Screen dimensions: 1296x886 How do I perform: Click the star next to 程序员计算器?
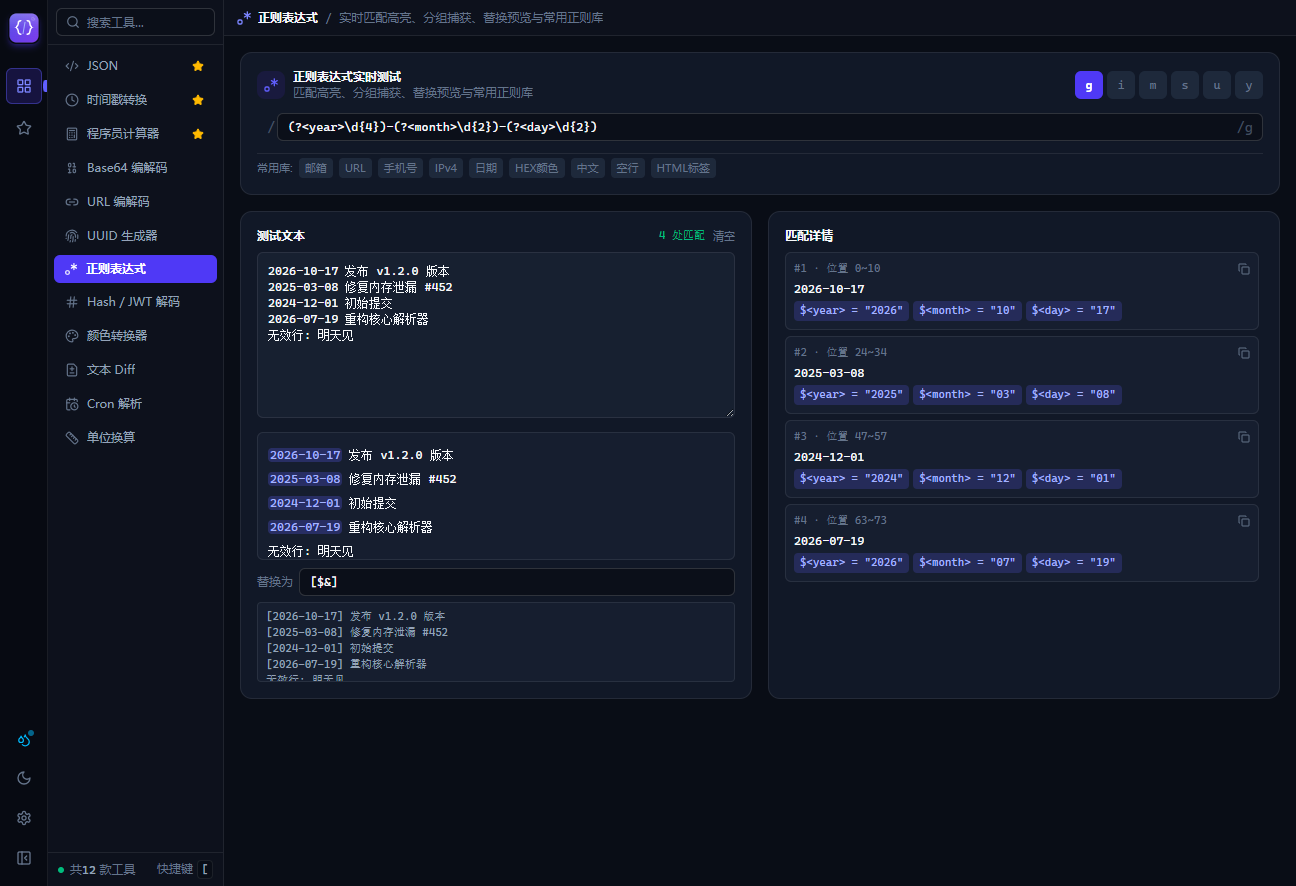coord(198,134)
